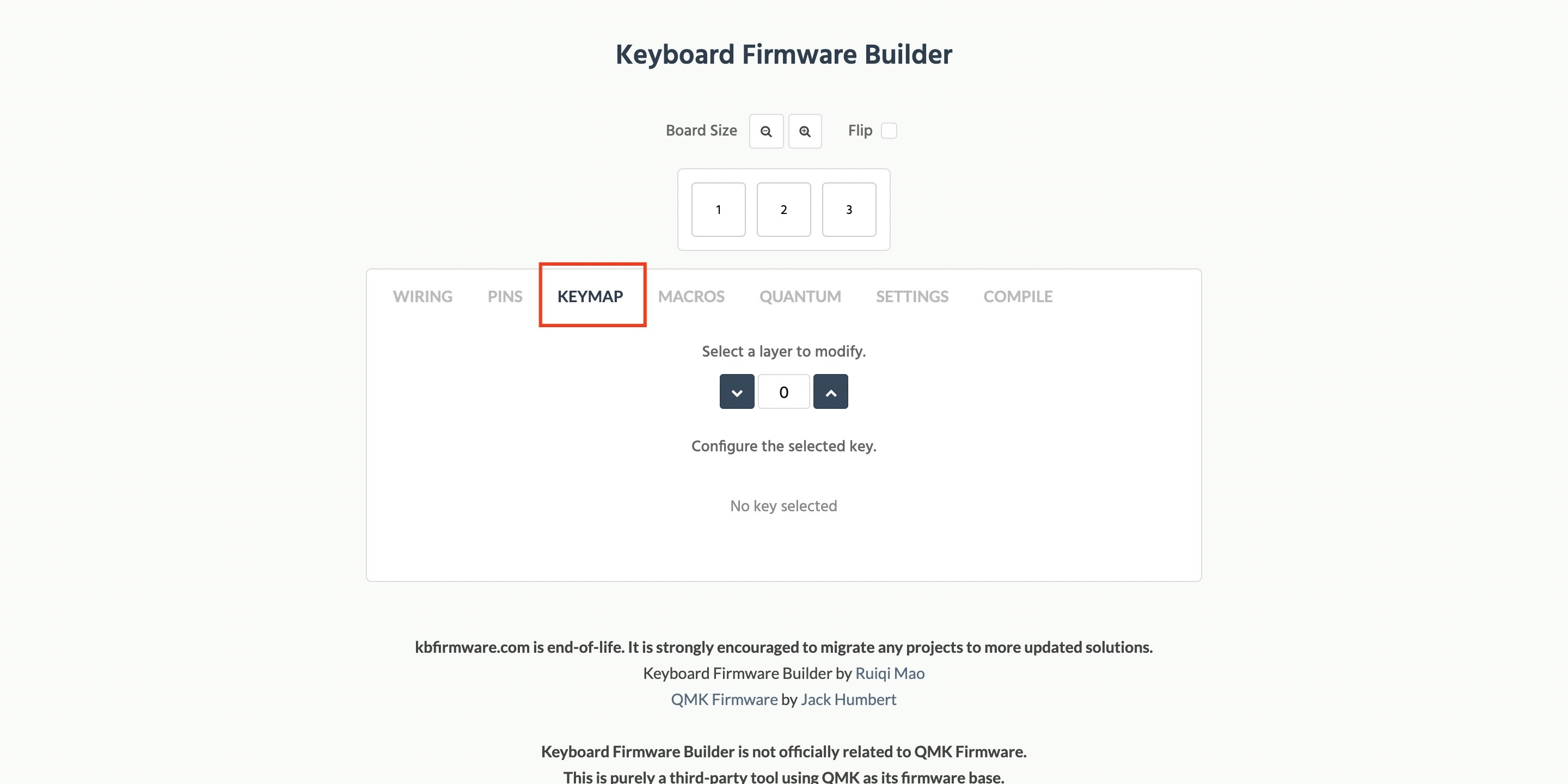Screen dimensions: 1568x784
Task: Open the Jack Humbert link
Action: coord(848,700)
